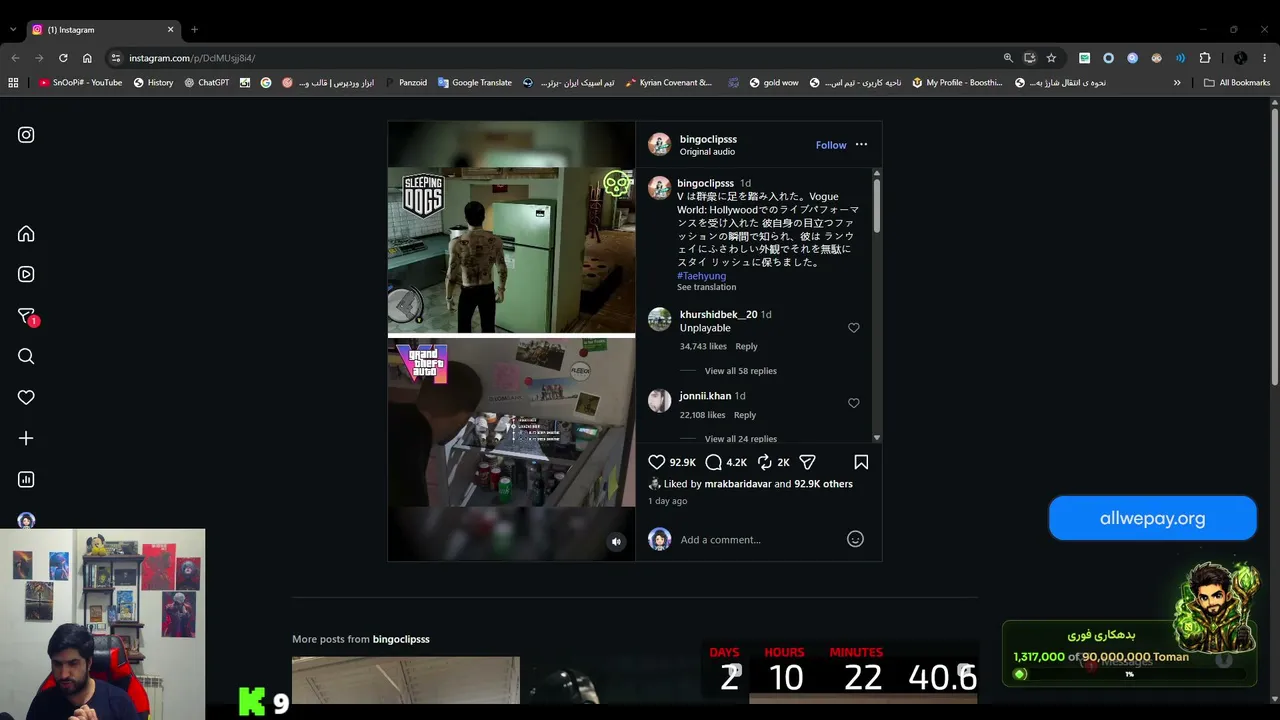Image resolution: width=1280 pixels, height=720 pixels.
Task: Focus the Add a comment field
Action: coord(759,540)
